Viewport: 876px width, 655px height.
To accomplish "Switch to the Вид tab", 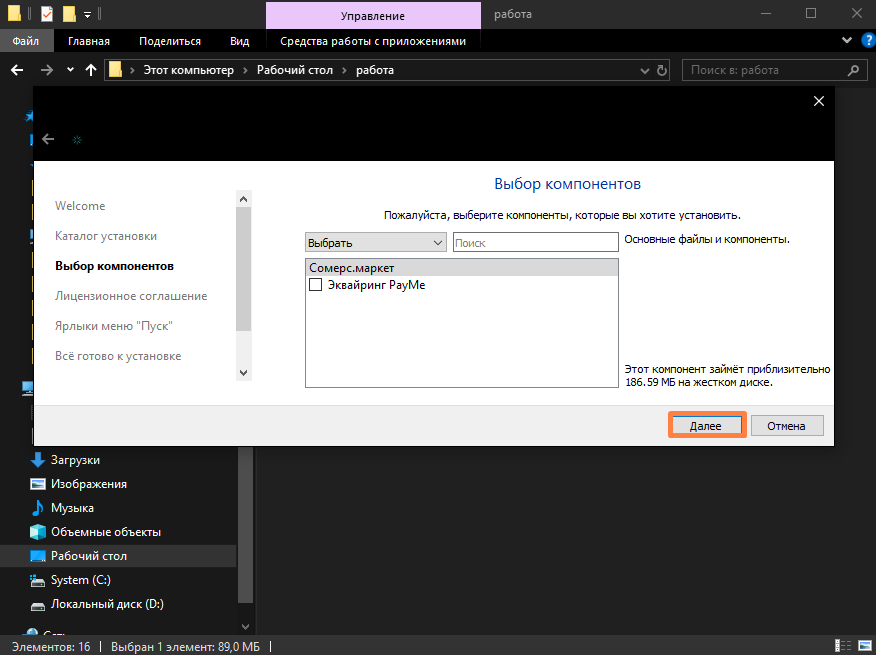I will pyautogui.click(x=239, y=41).
